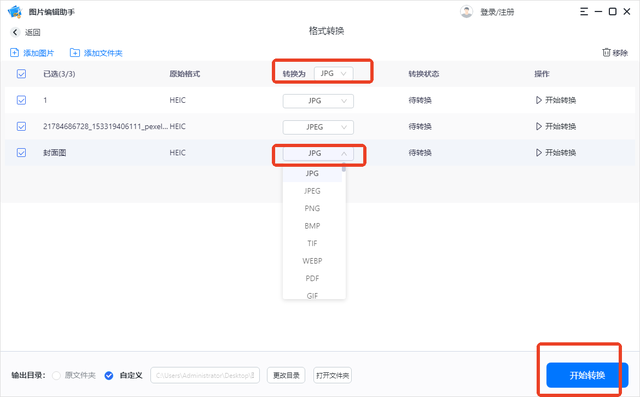
Task: Click the 原始格式 column header
Action: (184, 74)
